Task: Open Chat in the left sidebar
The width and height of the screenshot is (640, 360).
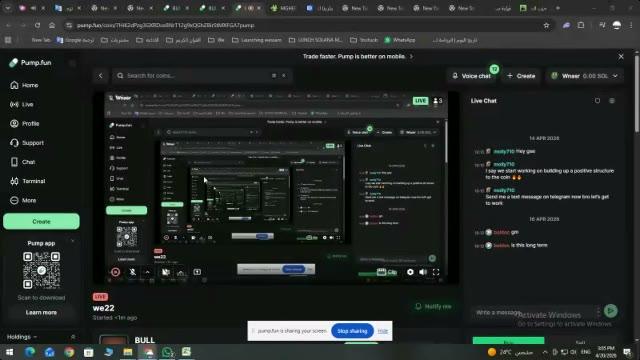Action: (x=23, y=162)
